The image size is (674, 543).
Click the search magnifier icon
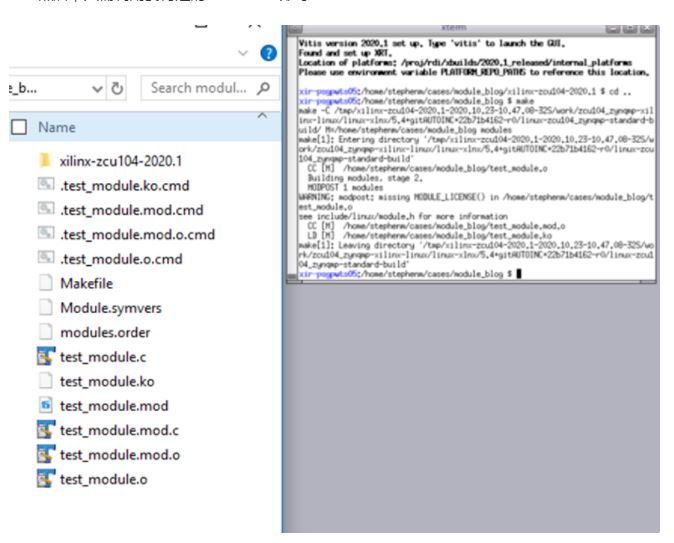(x=261, y=88)
